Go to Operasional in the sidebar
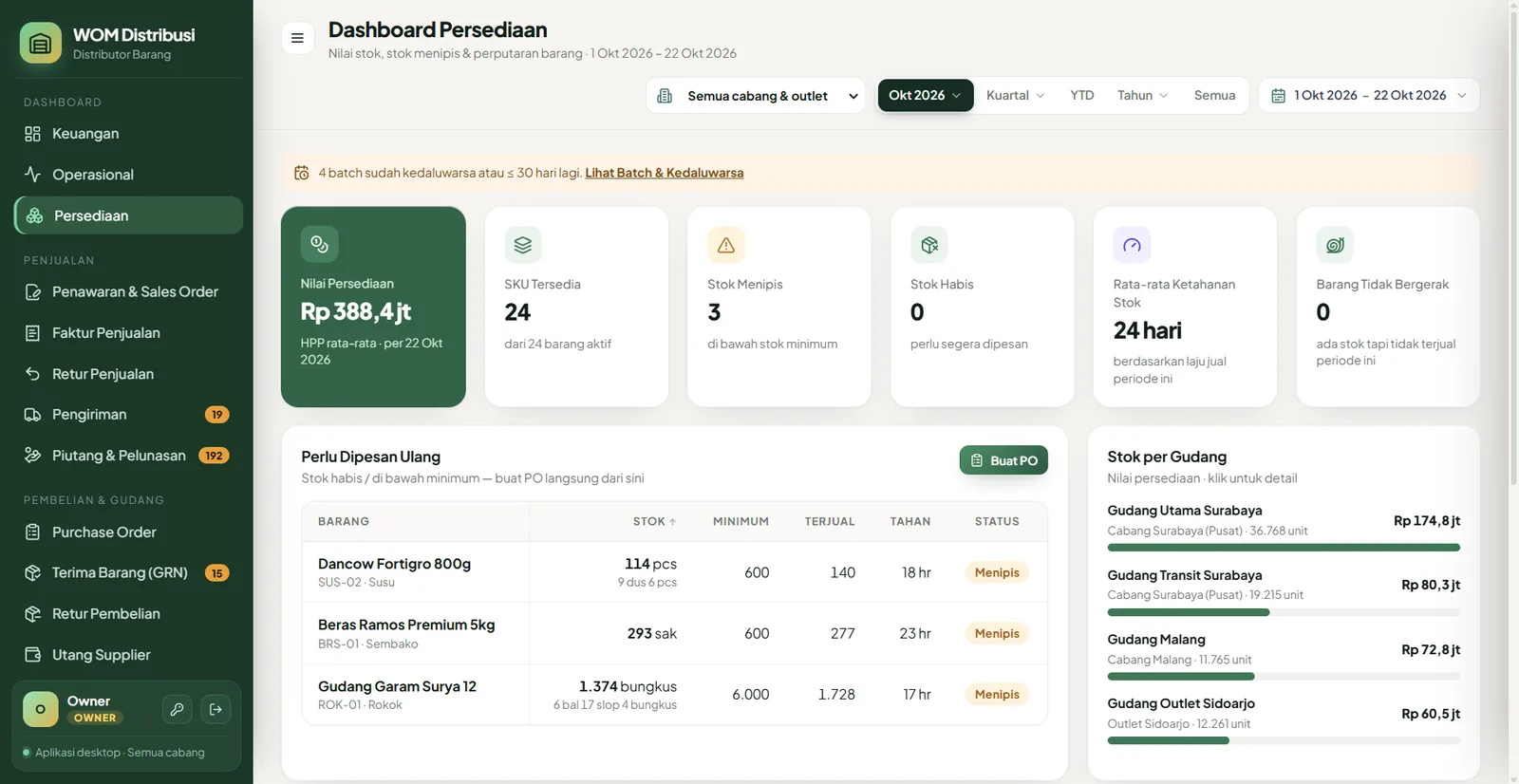 [128, 175]
